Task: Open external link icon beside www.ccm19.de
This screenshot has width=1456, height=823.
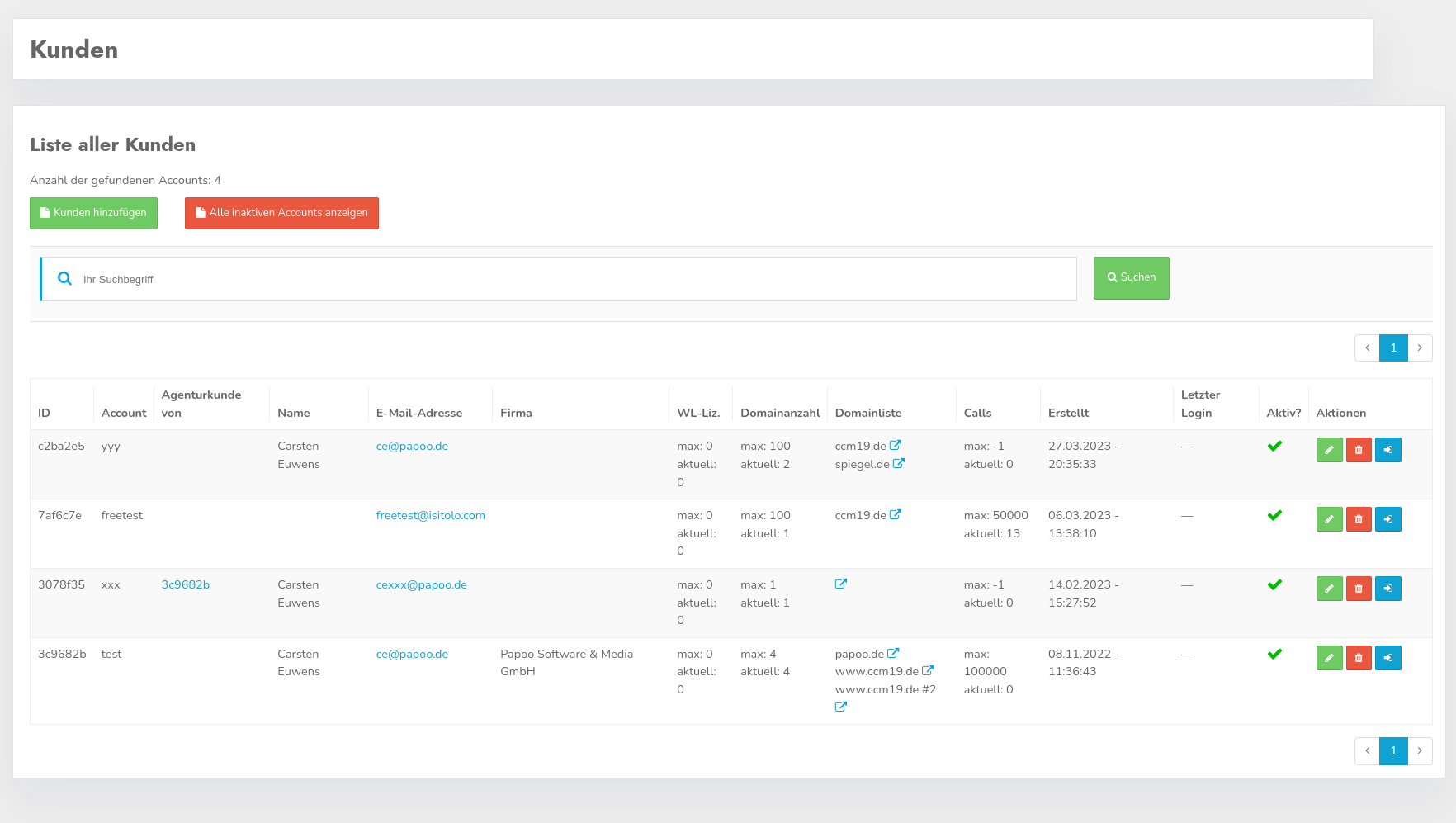Action: [928, 671]
